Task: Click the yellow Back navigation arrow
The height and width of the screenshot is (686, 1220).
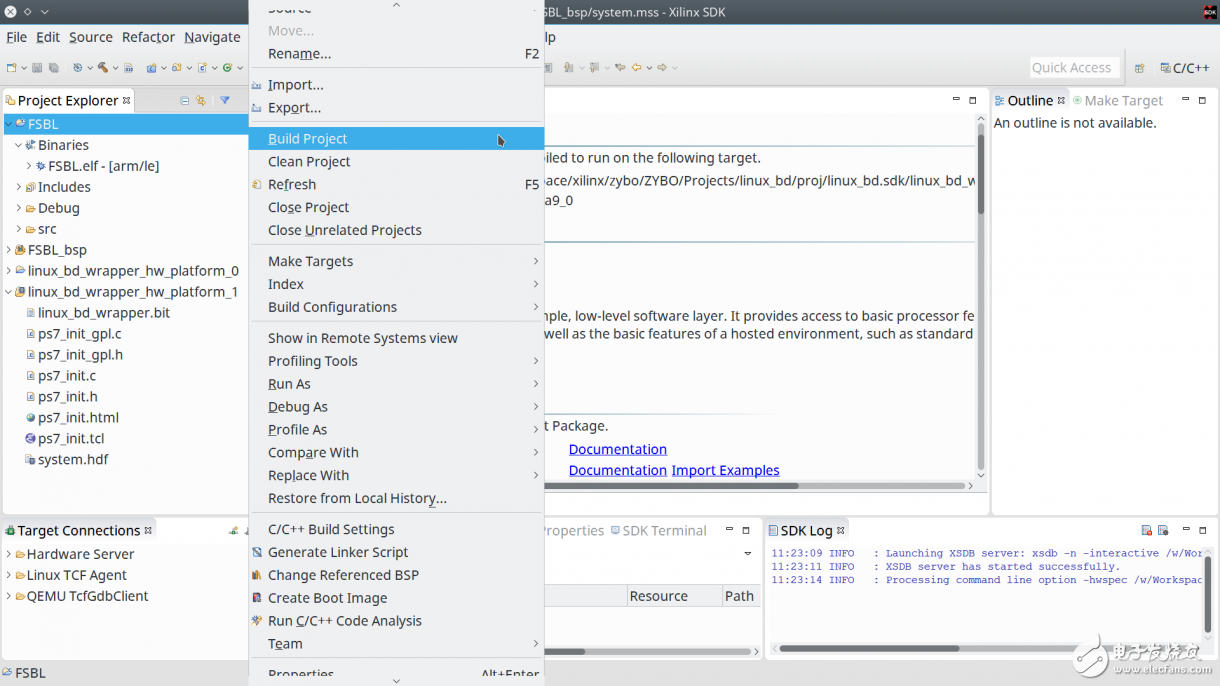Action: (x=636, y=68)
